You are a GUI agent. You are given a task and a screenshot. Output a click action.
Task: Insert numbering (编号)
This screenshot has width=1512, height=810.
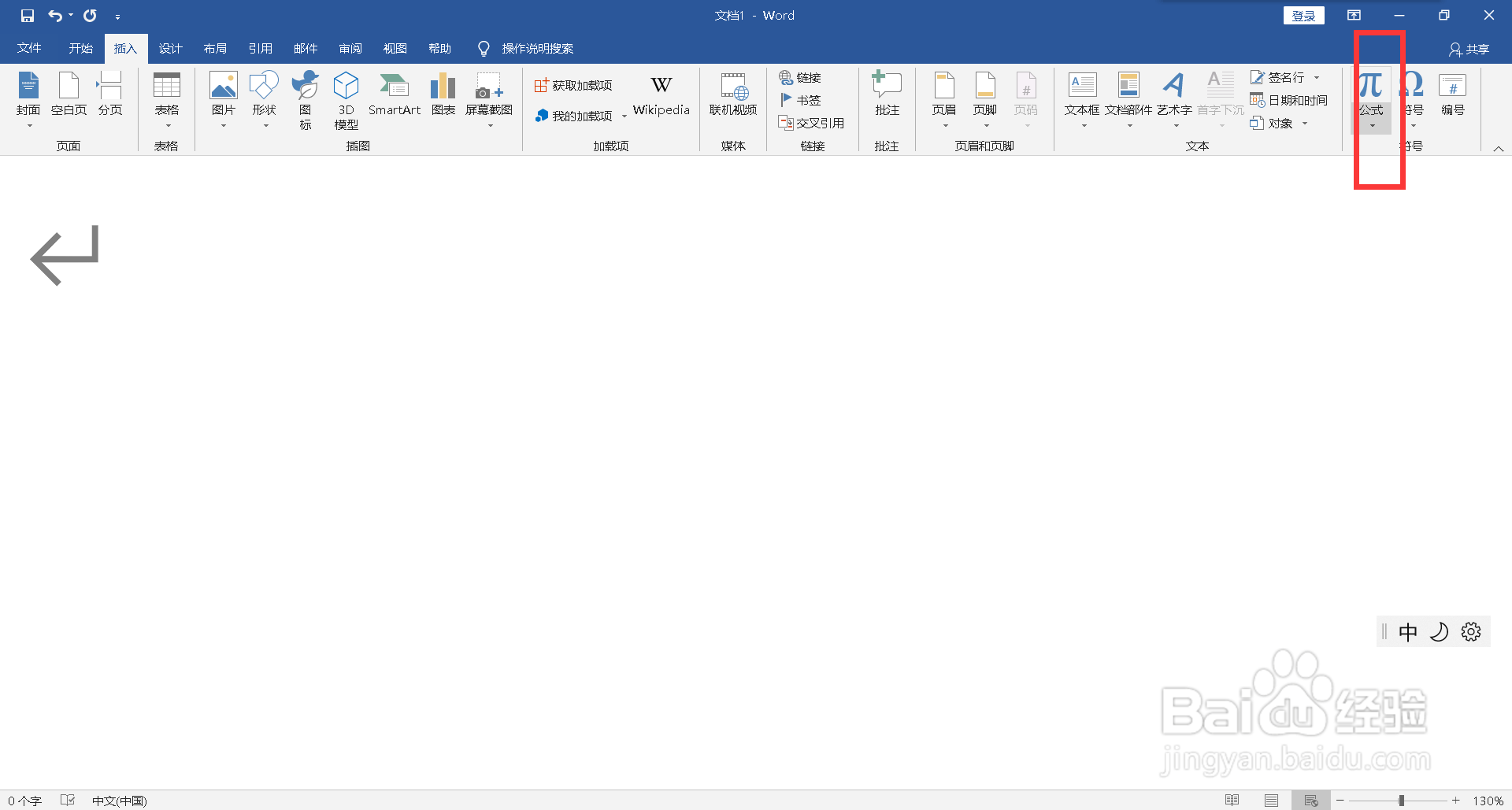coord(1453,94)
